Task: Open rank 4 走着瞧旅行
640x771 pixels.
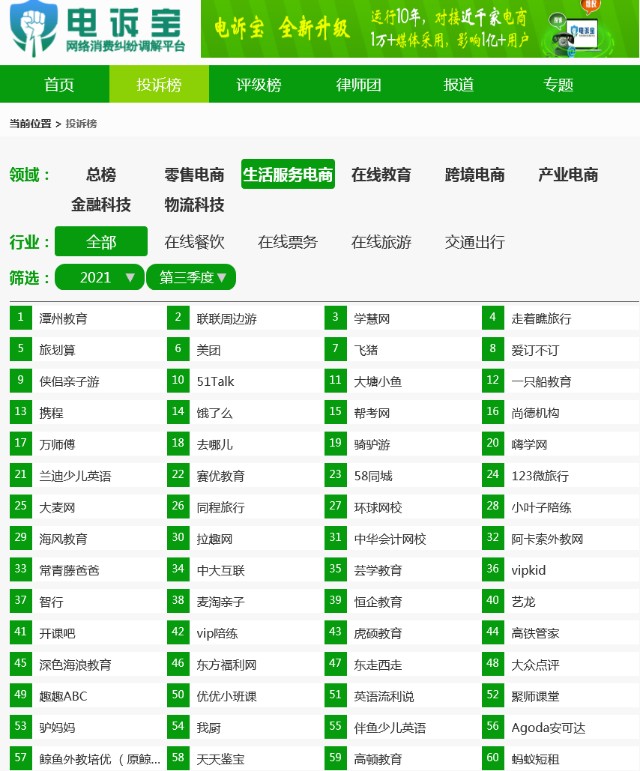Action: point(541,319)
